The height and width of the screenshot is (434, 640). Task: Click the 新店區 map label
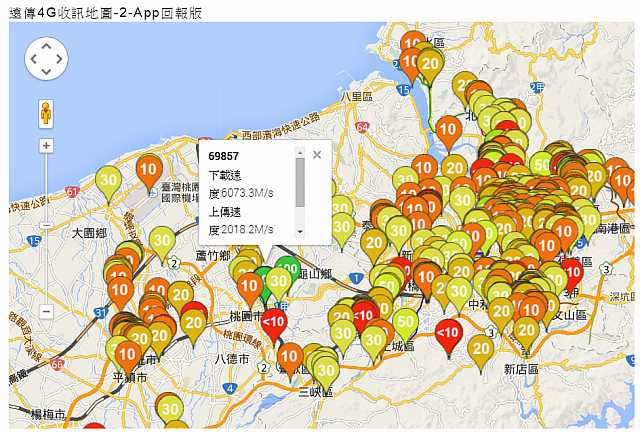click(521, 369)
